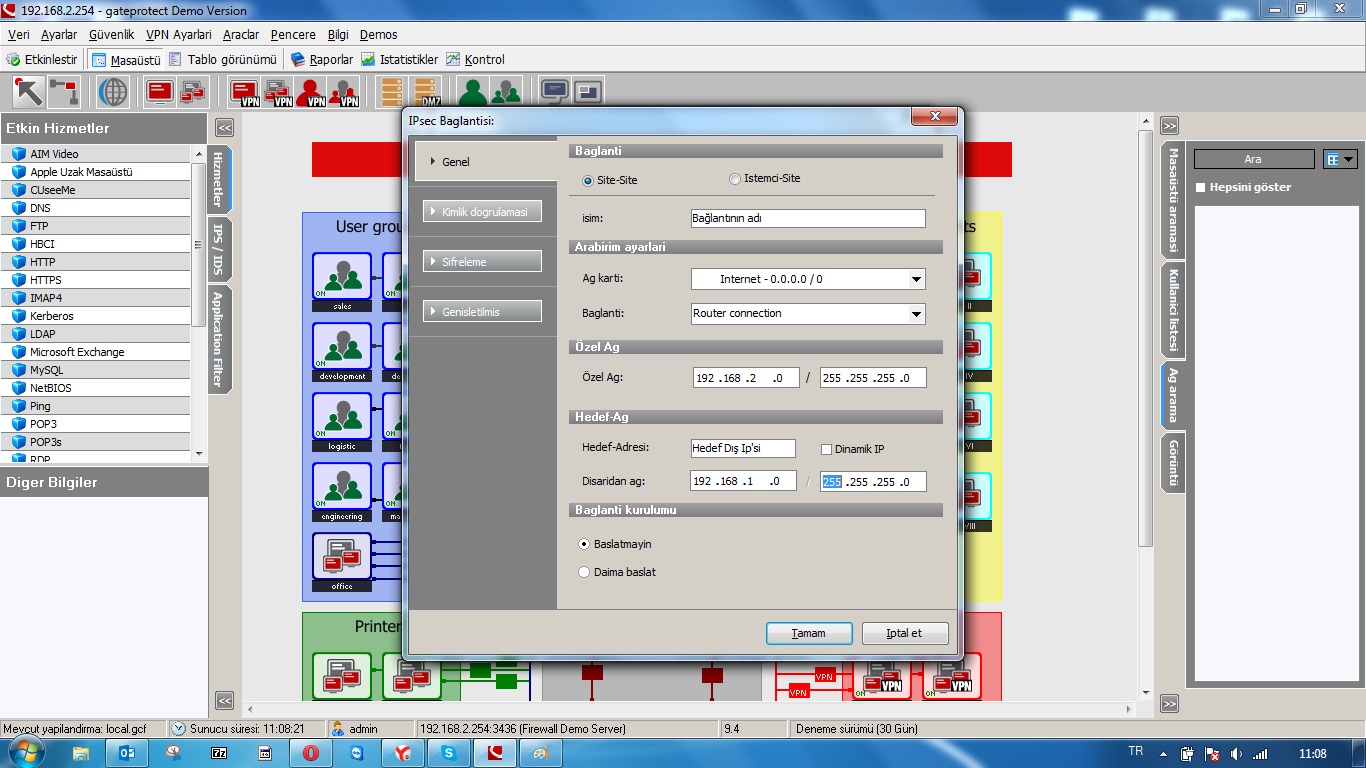Screen dimensions: 1366x768
Task: Launch Opera from the Windows taskbar
Action: 311,753
